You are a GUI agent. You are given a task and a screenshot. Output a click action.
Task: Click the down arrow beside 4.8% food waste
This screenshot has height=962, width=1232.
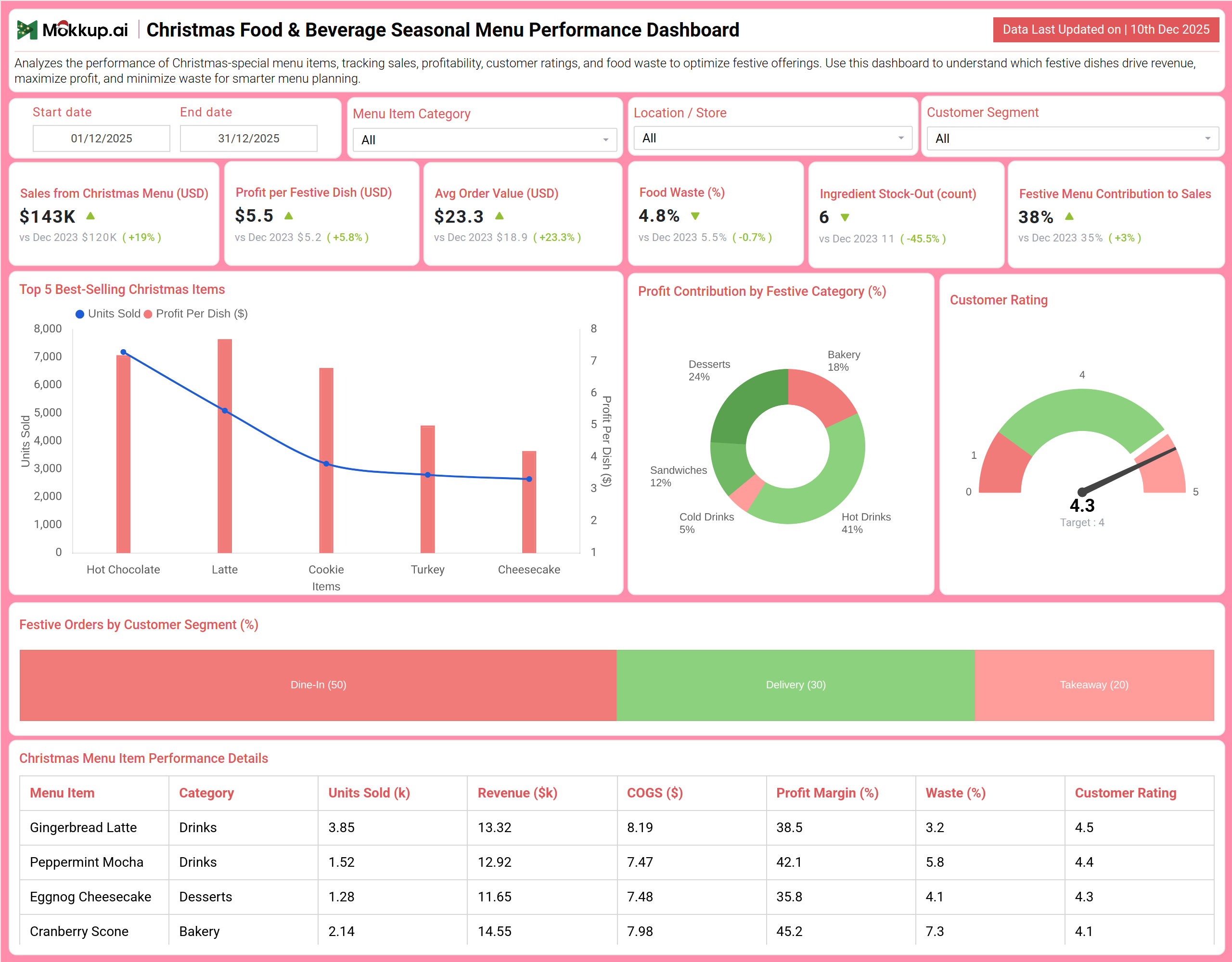[x=695, y=216]
